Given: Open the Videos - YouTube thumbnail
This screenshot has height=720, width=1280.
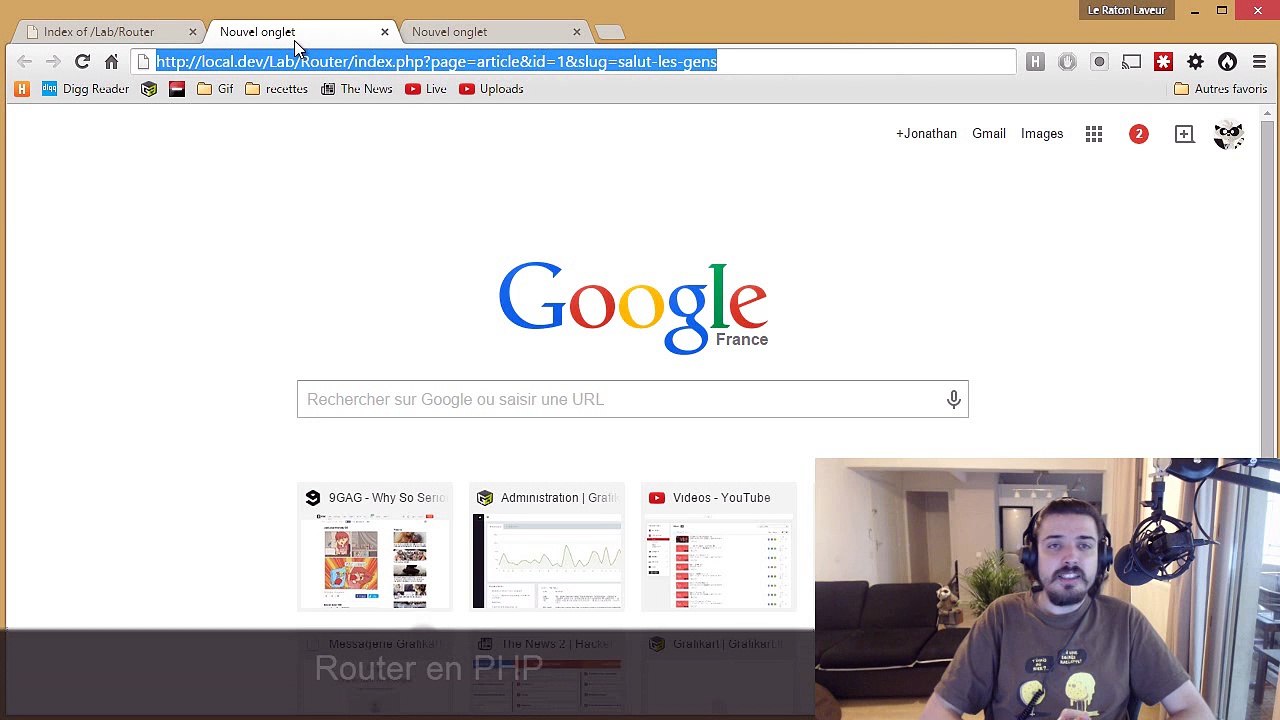Looking at the screenshot, I should [x=719, y=548].
